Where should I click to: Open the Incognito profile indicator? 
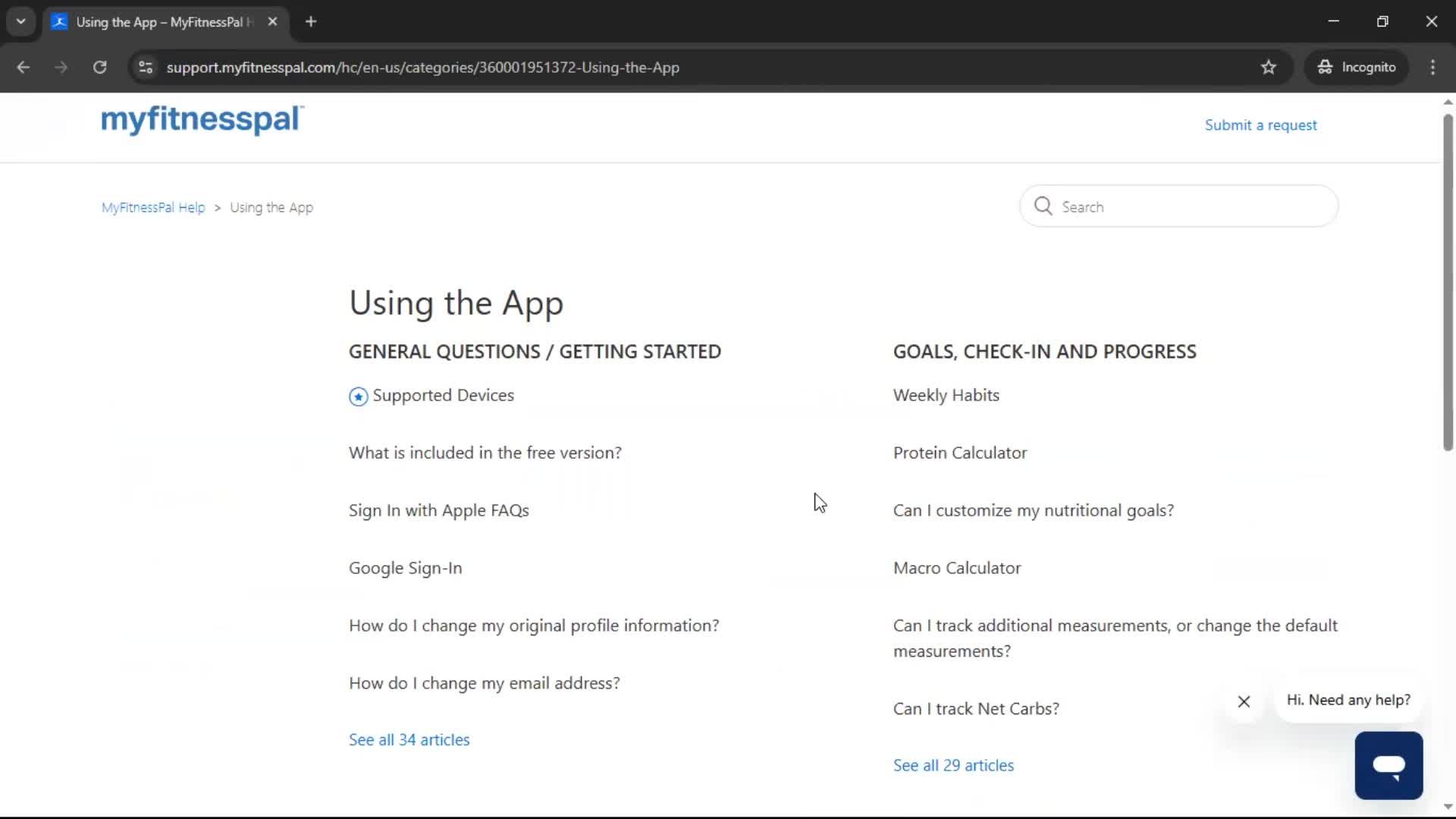(x=1357, y=67)
